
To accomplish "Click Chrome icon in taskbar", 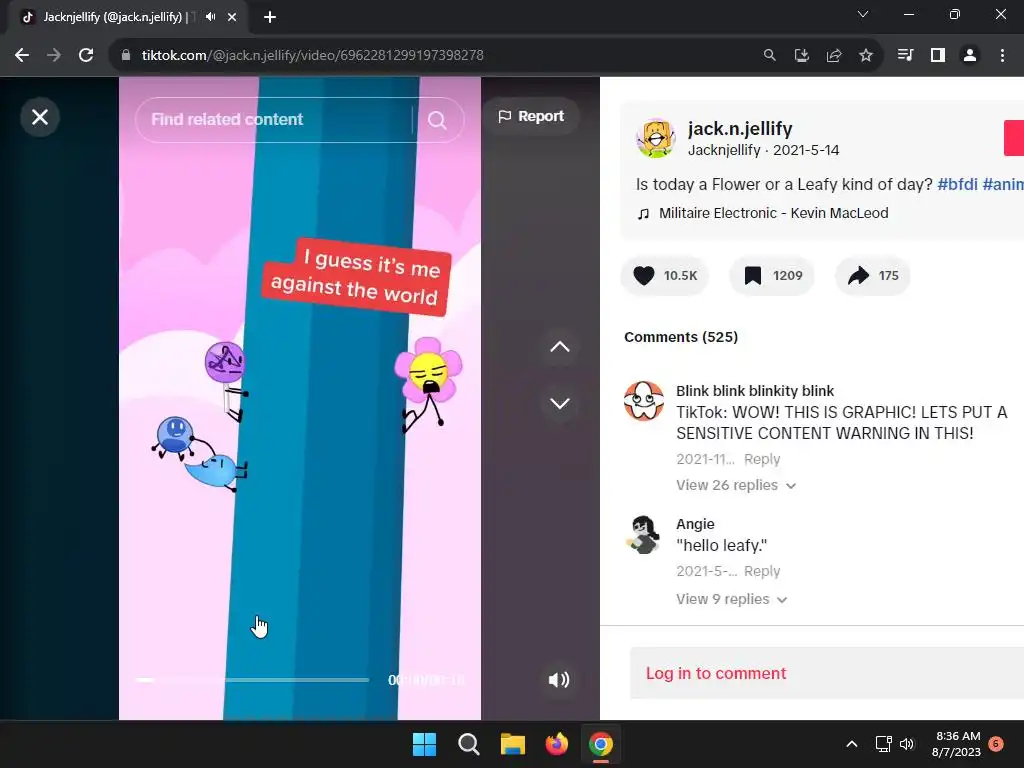I will (601, 744).
